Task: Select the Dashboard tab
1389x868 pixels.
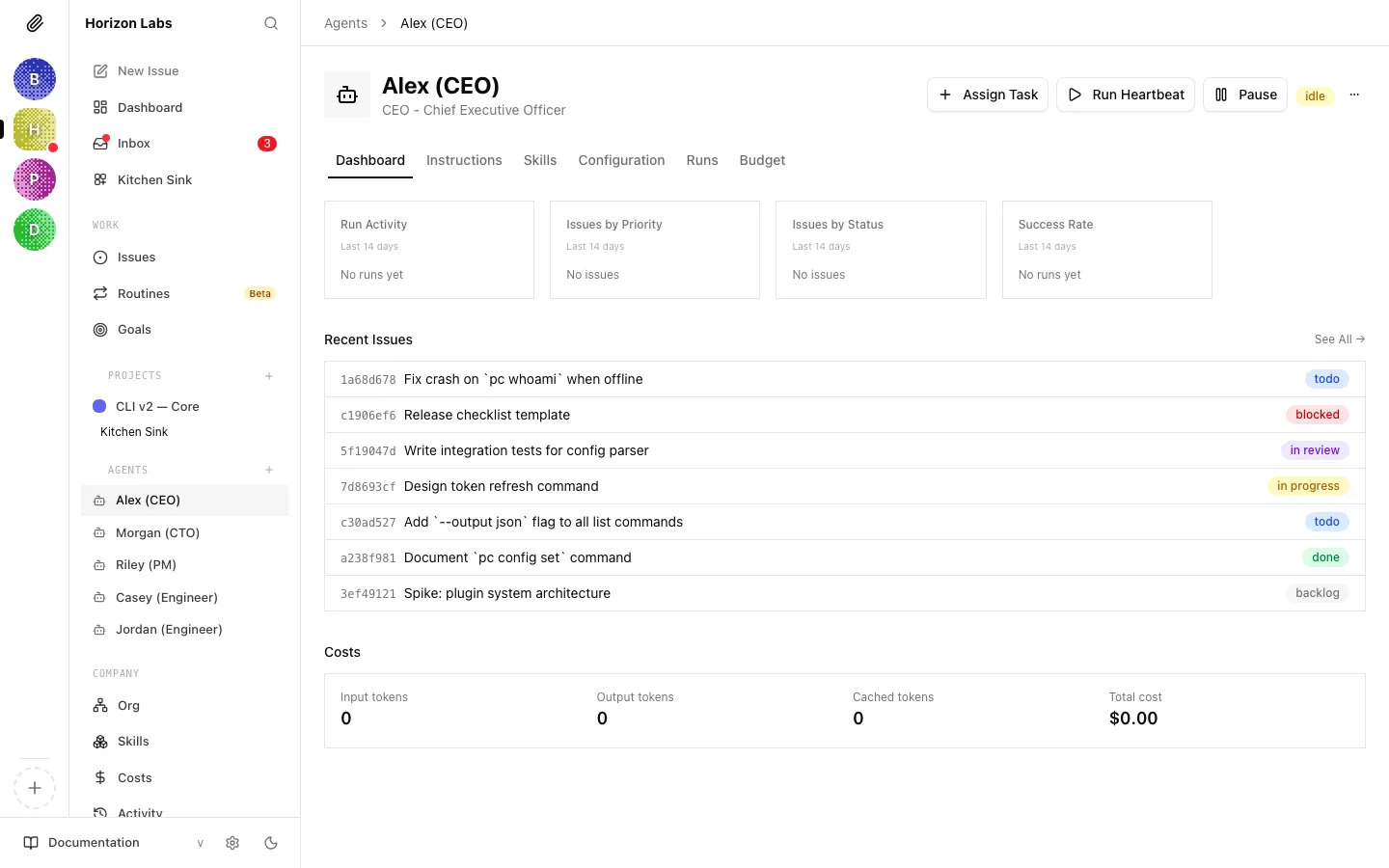Action: 370,160
